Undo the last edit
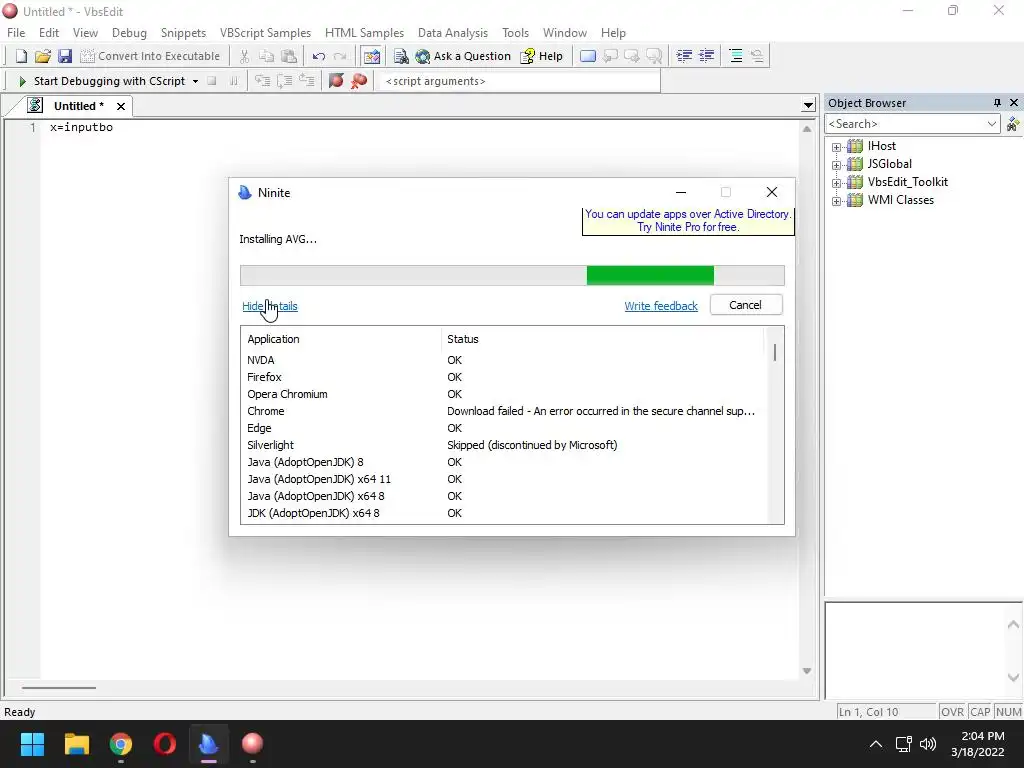The width and height of the screenshot is (1024, 768). pyautogui.click(x=319, y=56)
